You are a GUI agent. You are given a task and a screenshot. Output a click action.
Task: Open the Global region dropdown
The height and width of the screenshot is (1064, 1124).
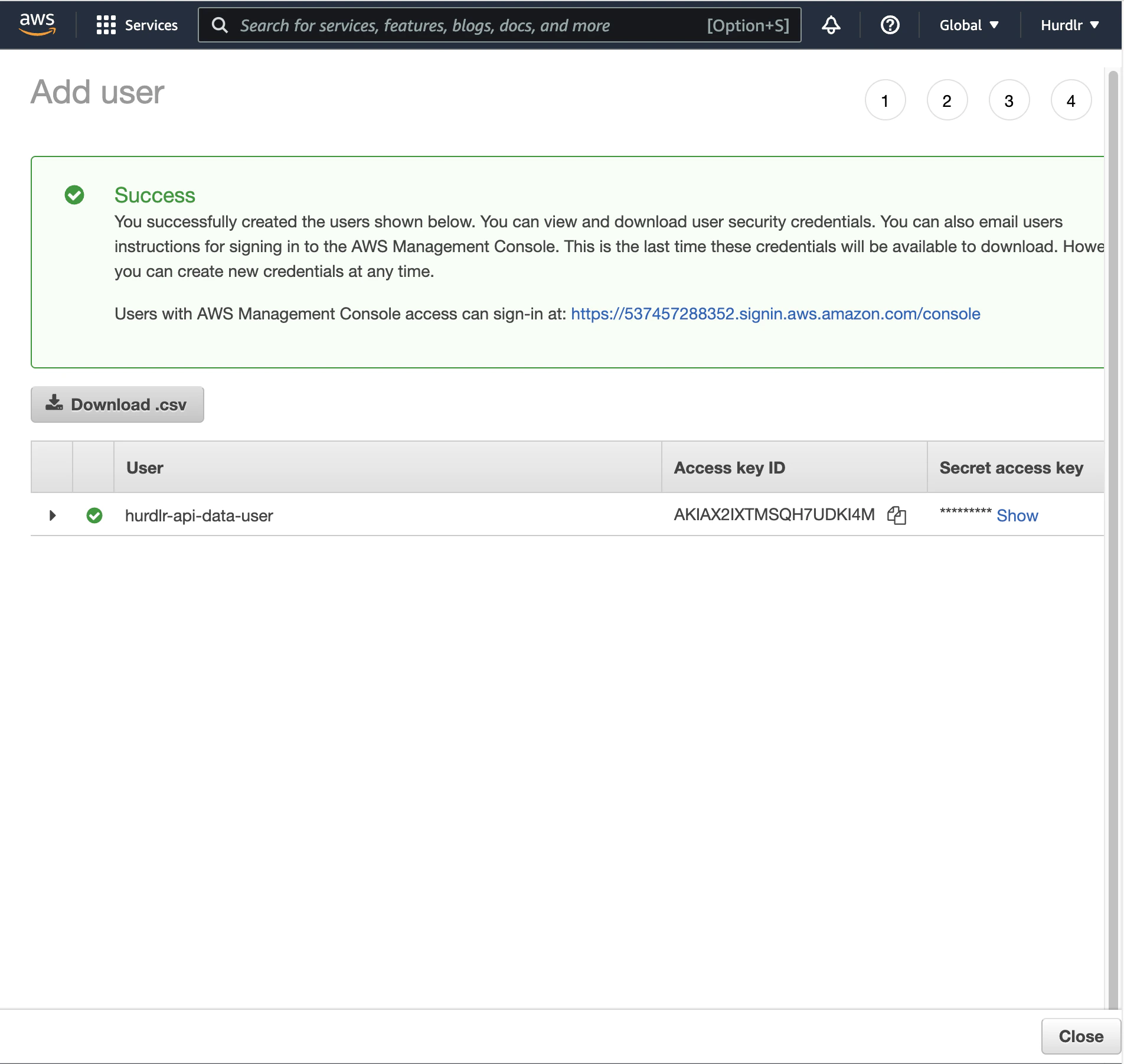969,25
